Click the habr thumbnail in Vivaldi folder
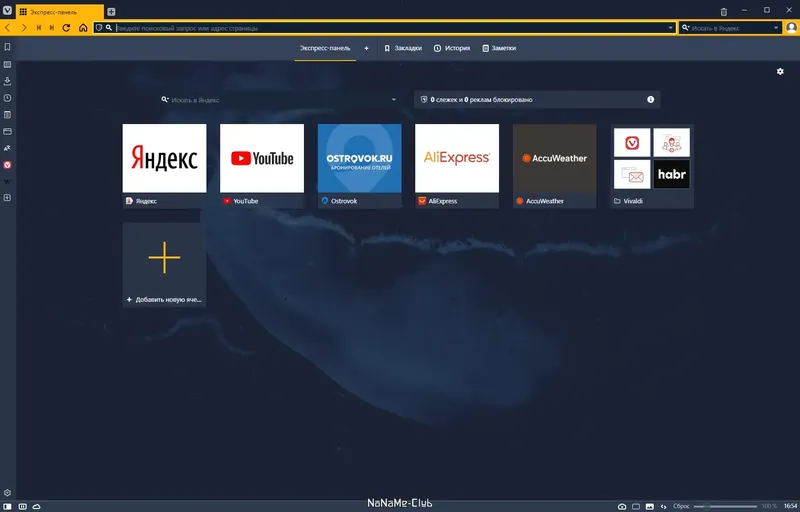This screenshot has height=512, width=800. pyautogui.click(x=671, y=174)
